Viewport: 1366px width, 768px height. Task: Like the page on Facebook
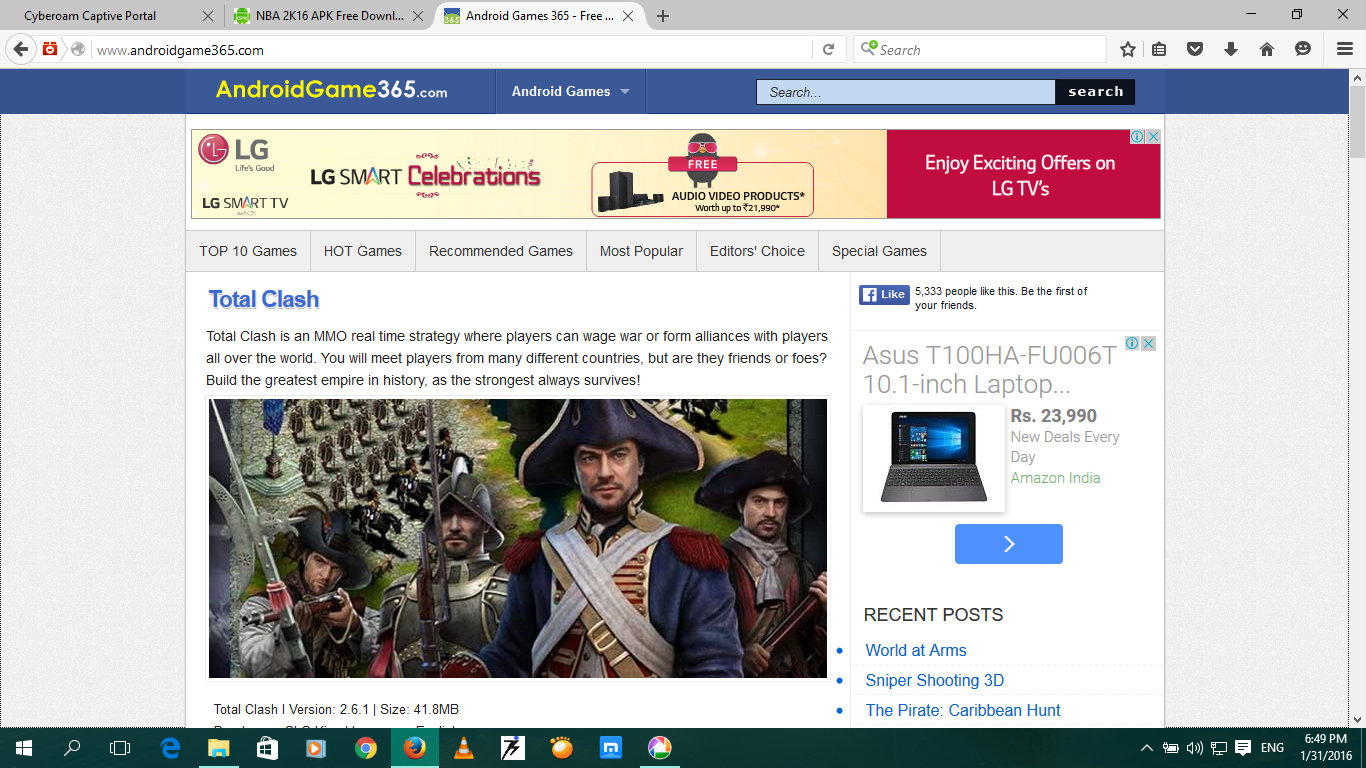tap(884, 295)
